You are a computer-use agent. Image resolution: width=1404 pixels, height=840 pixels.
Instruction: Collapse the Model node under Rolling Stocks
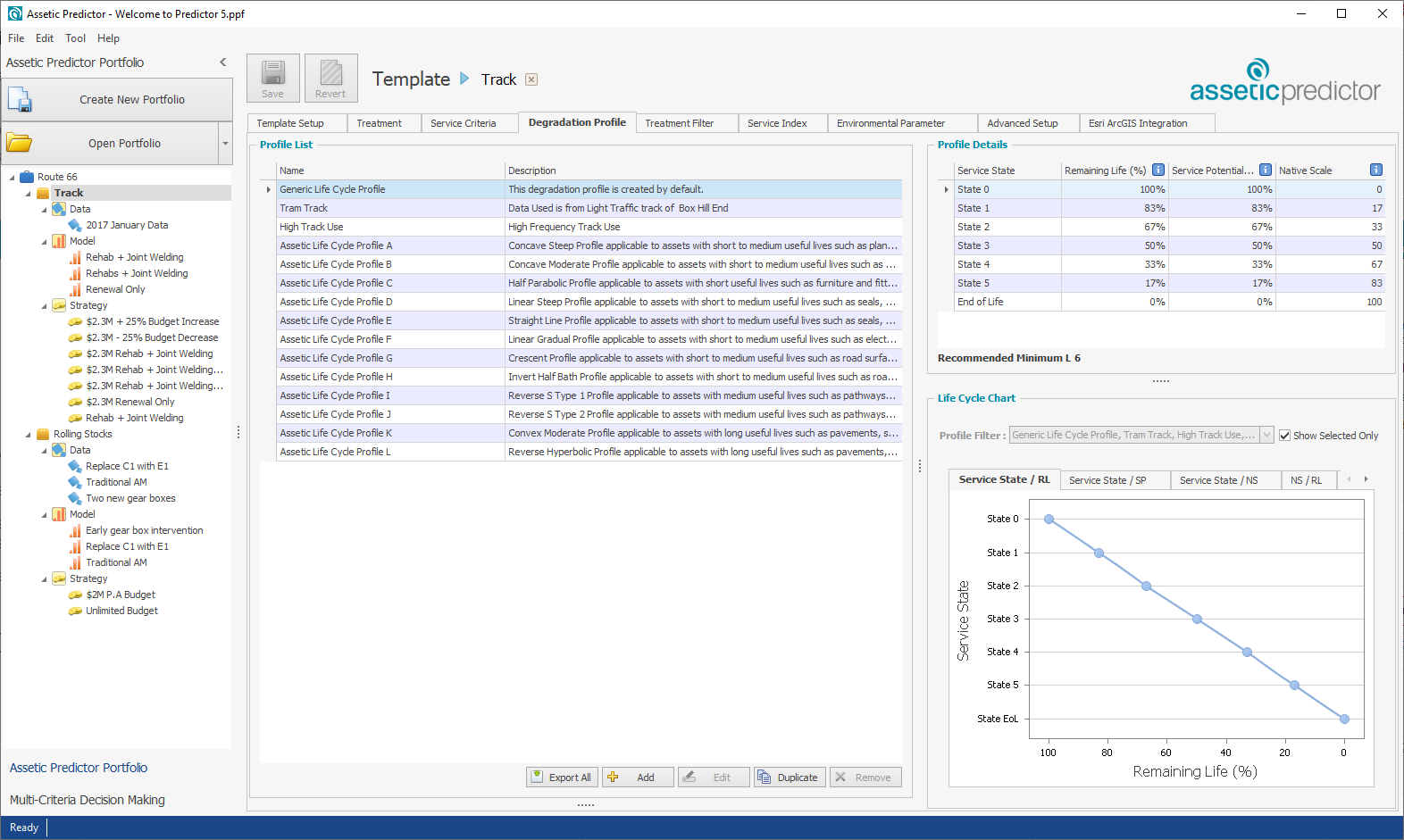(44, 514)
